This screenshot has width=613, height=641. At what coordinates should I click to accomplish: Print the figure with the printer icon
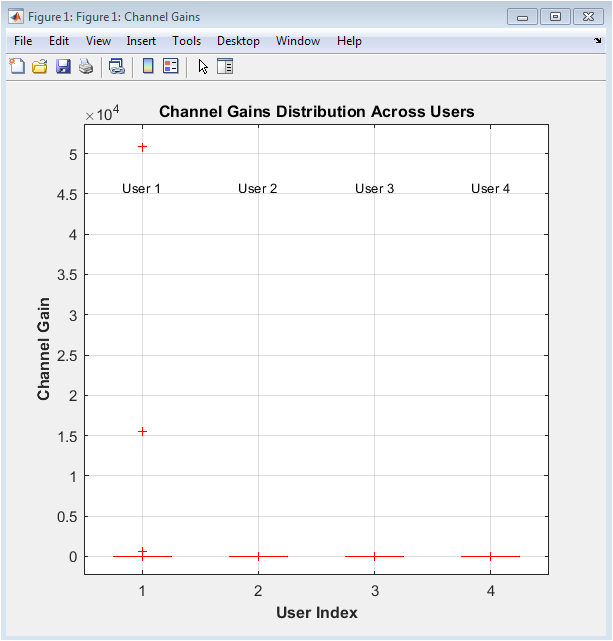[x=86, y=67]
